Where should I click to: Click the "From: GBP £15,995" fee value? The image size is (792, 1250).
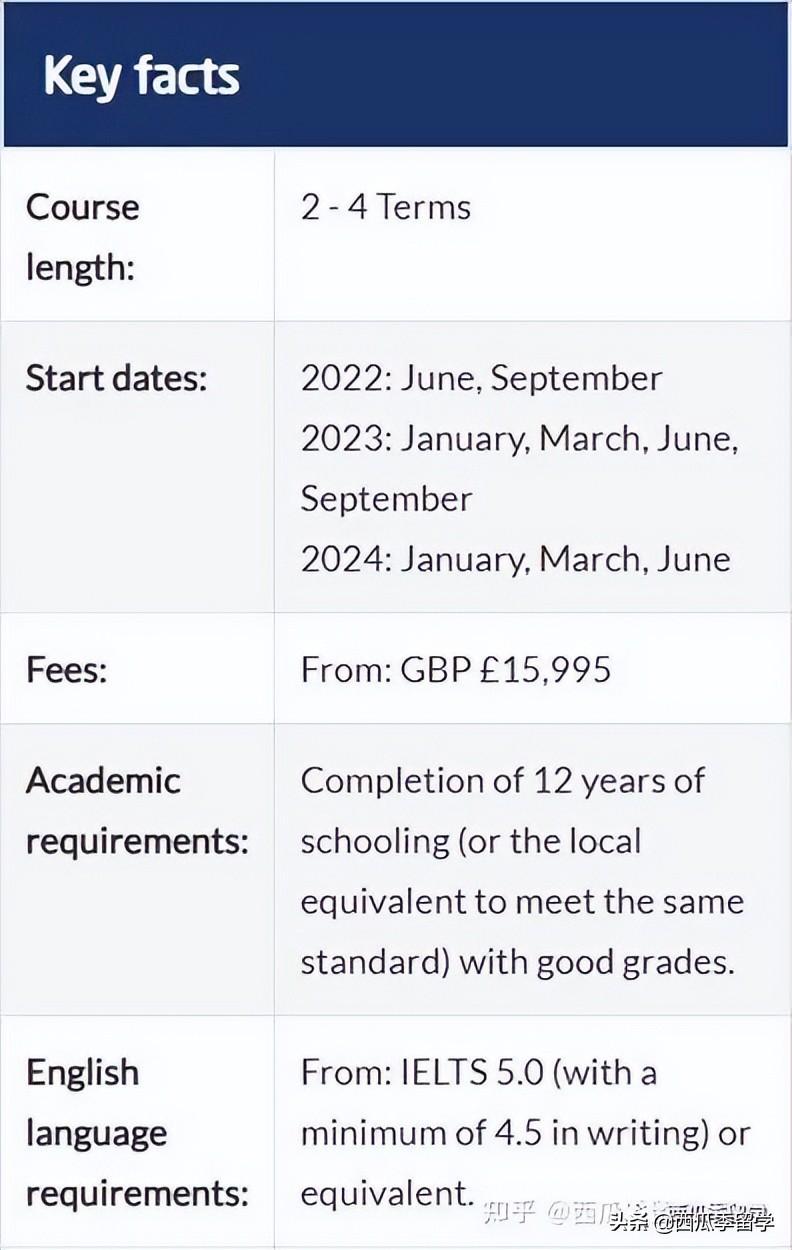pos(455,669)
